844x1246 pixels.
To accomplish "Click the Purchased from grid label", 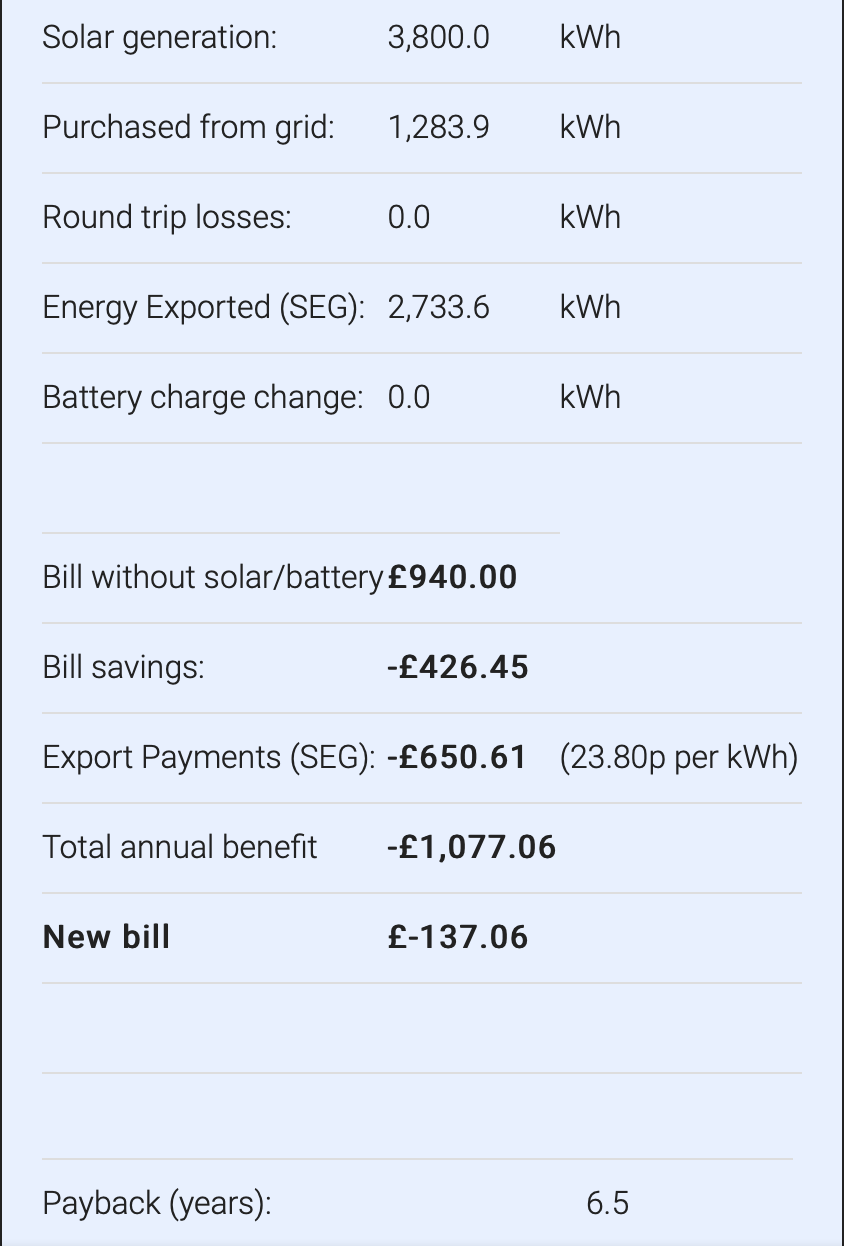I will click(189, 128).
